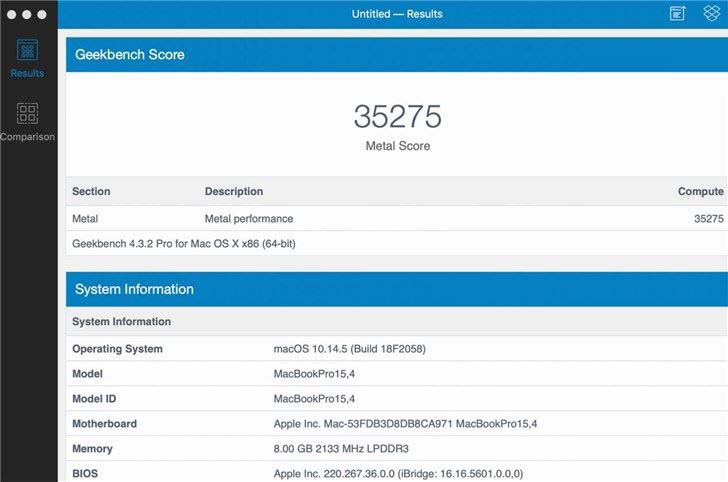Select the macOS 10.14.5 build value
Viewport: 728px width, 482px height.
[350, 349]
